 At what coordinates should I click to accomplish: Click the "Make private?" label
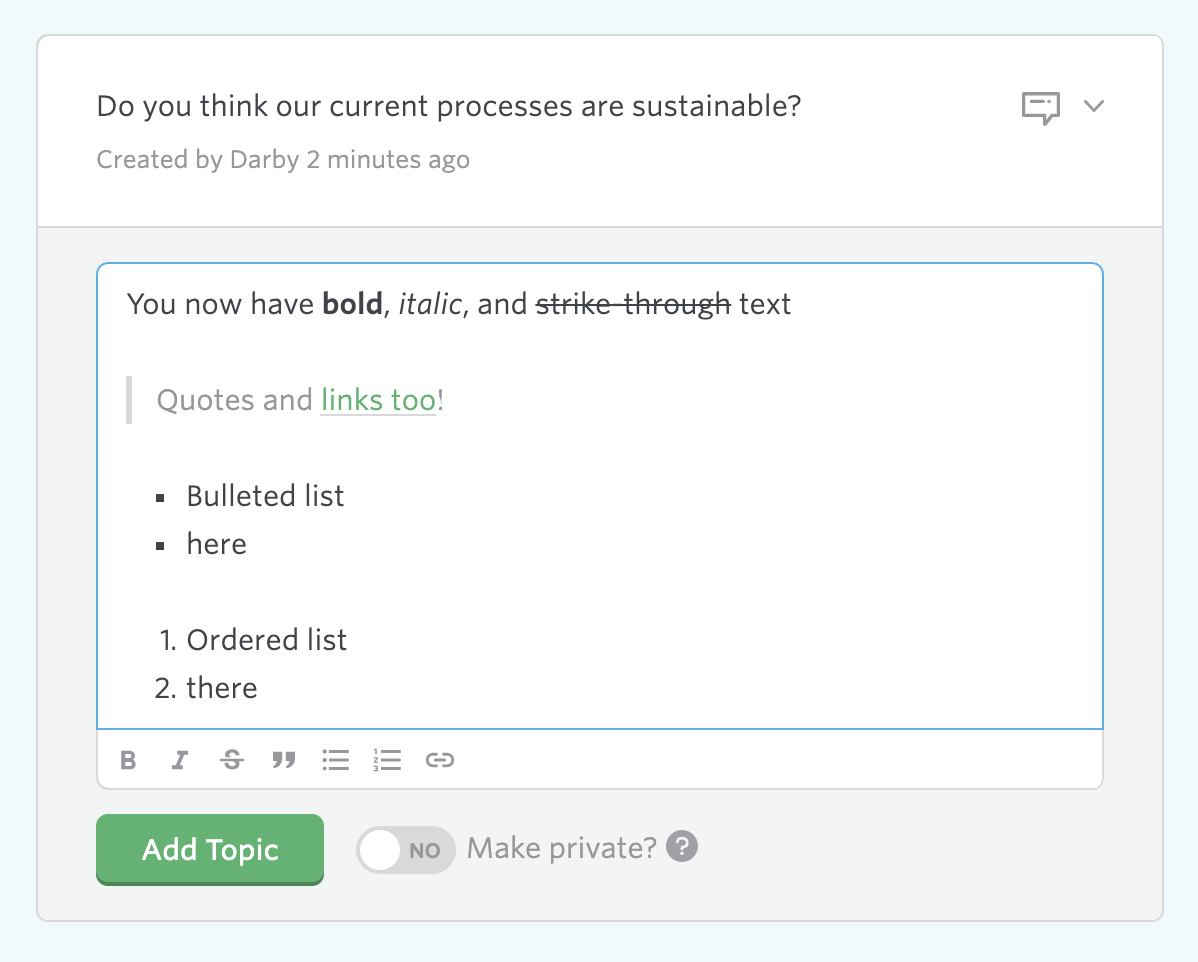[x=562, y=848]
